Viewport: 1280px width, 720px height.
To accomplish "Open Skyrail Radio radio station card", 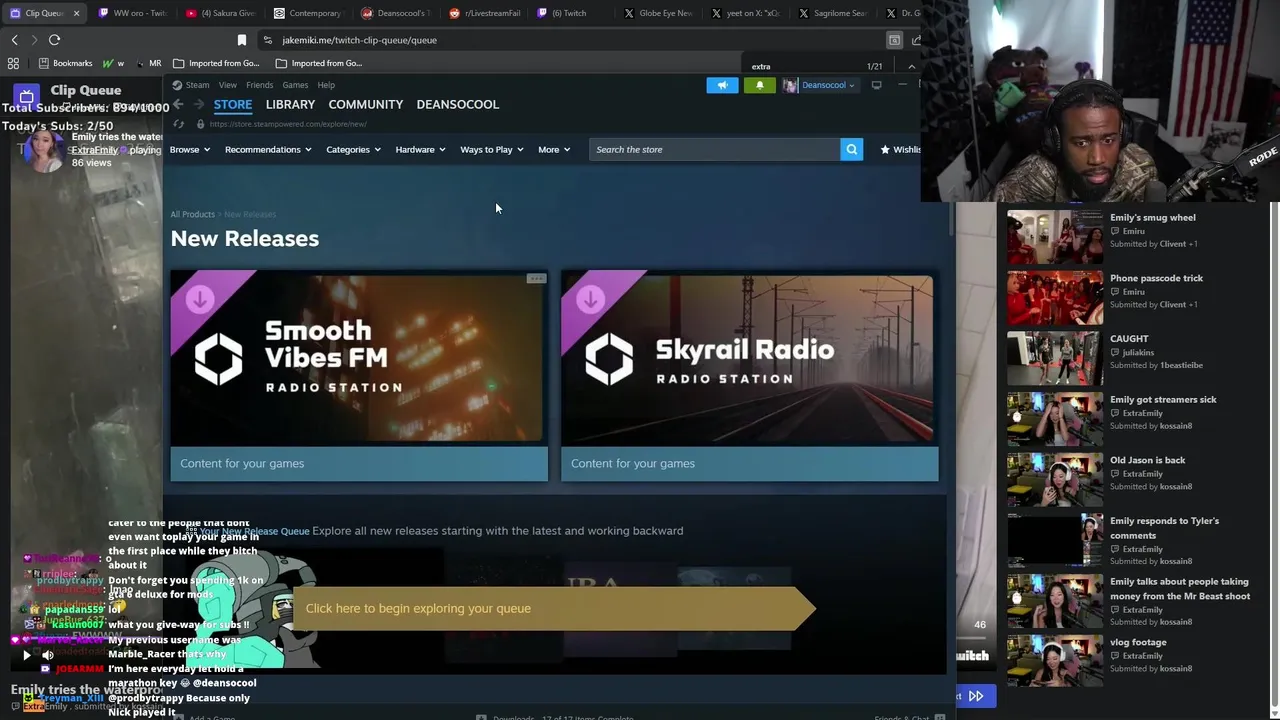I will [x=750, y=377].
